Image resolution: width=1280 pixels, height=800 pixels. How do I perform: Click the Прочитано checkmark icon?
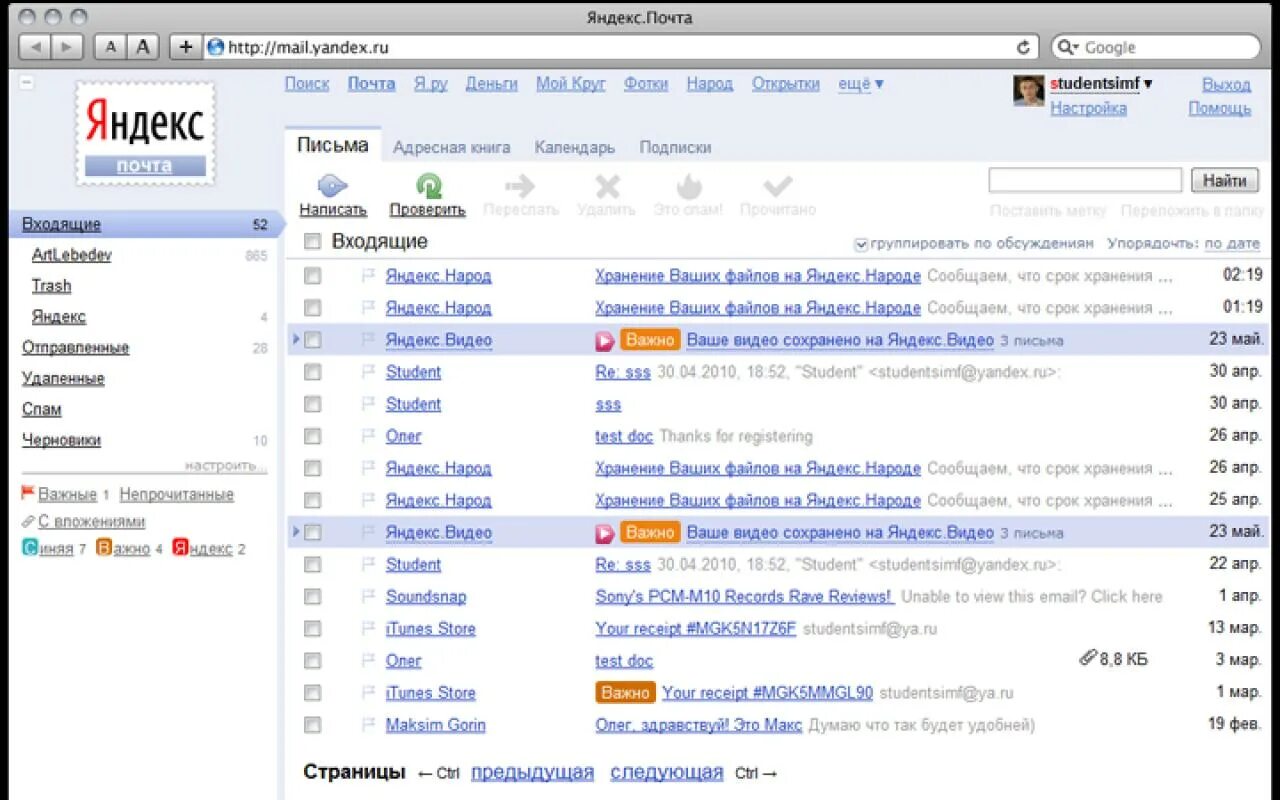click(x=778, y=186)
